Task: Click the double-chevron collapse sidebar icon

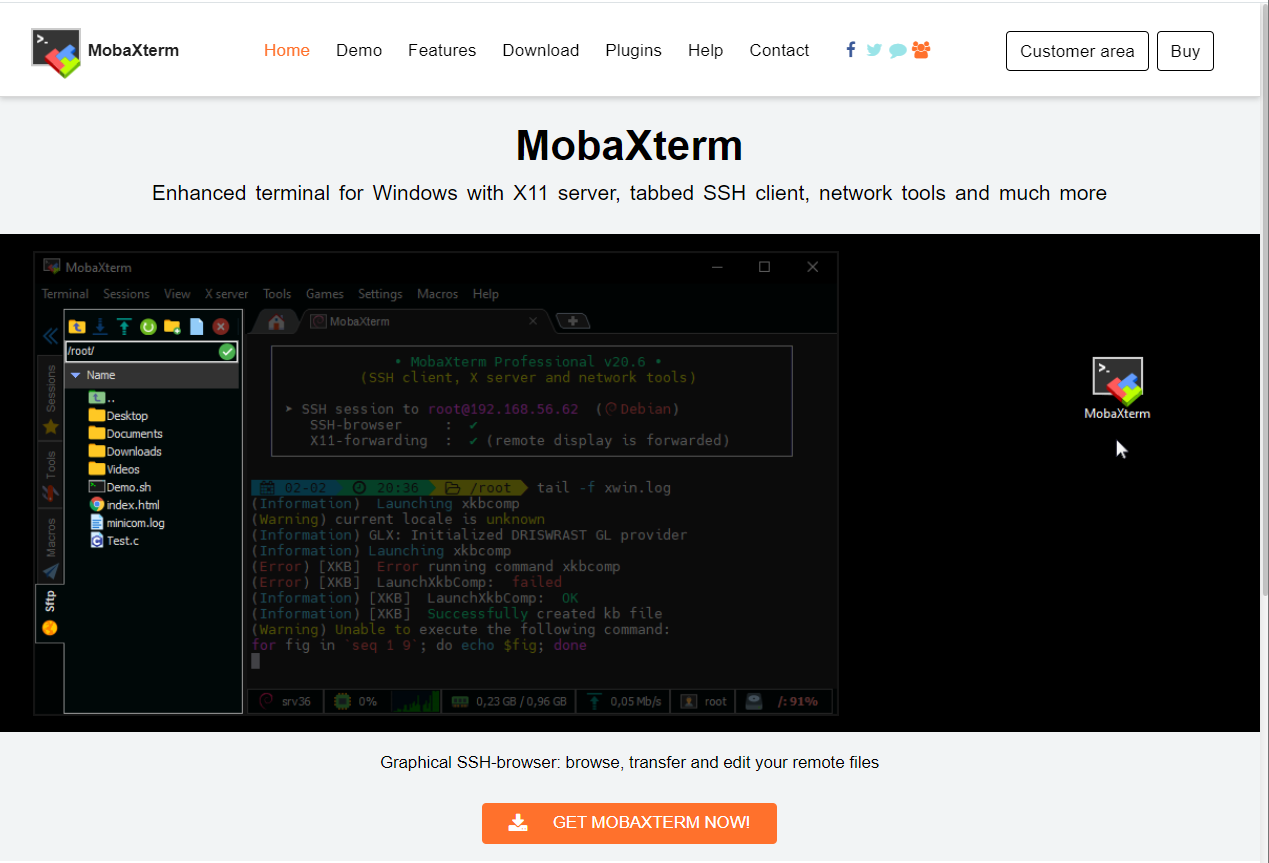Action: click(49, 336)
